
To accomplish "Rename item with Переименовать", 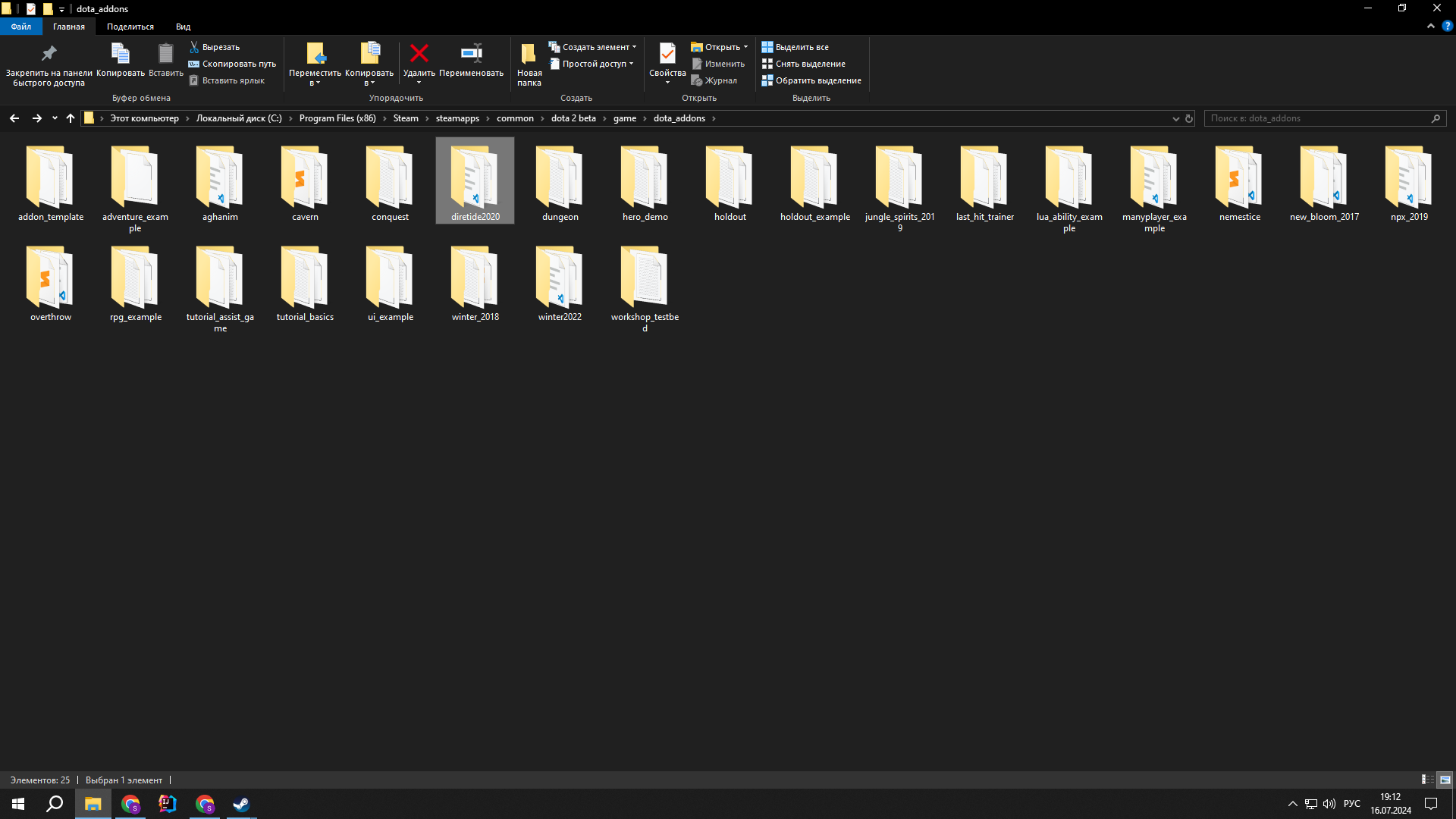I will pyautogui.click(x=471, y=60).
